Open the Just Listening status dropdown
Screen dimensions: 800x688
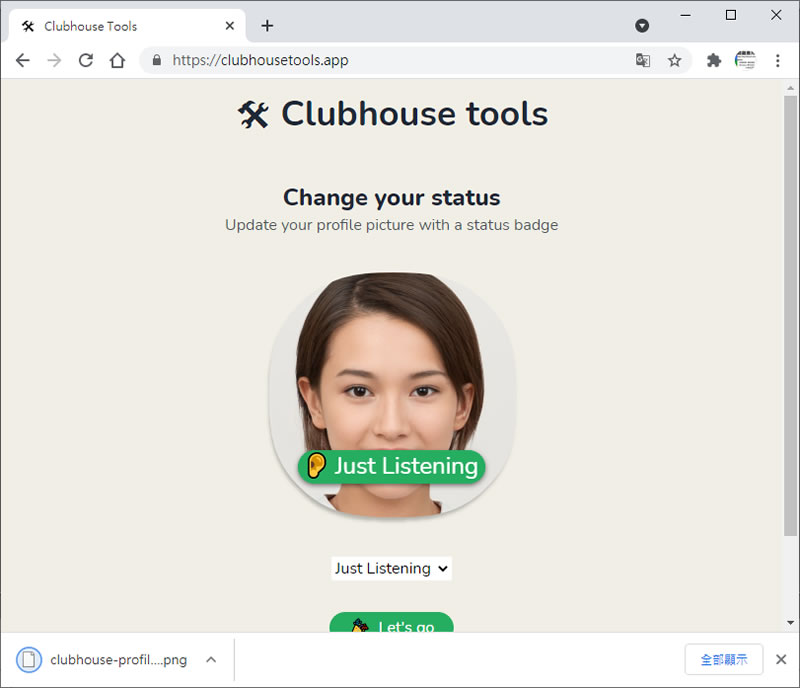click(x=391, y=568)
